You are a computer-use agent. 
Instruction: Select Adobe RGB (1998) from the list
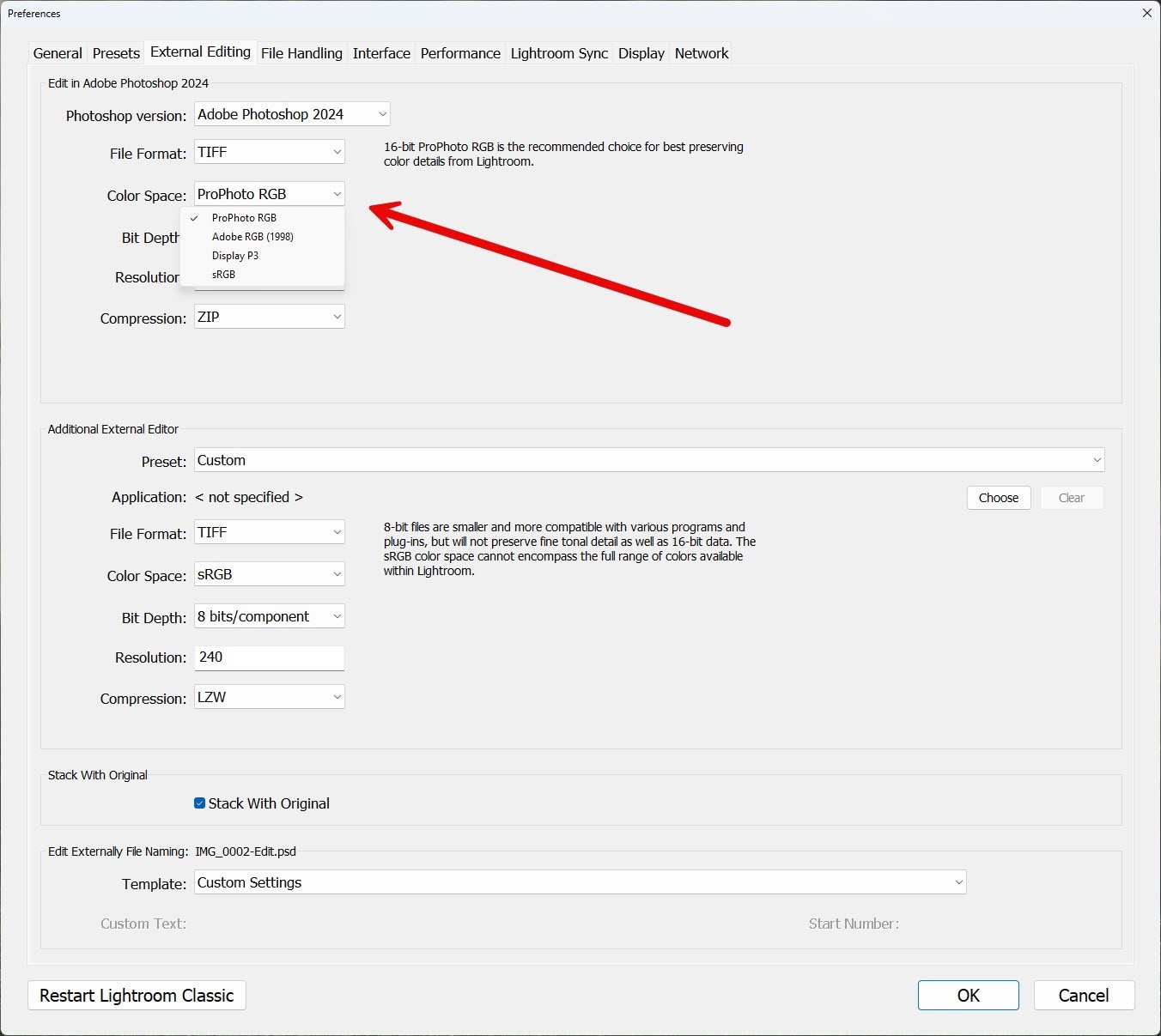(x=252, y=237)
